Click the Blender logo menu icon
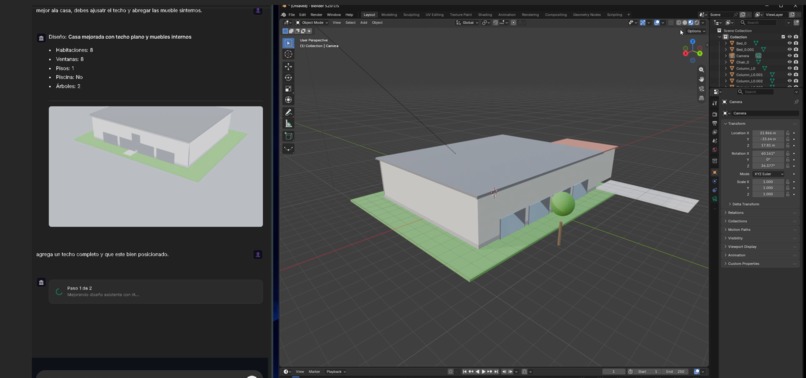 click(284, 15)
